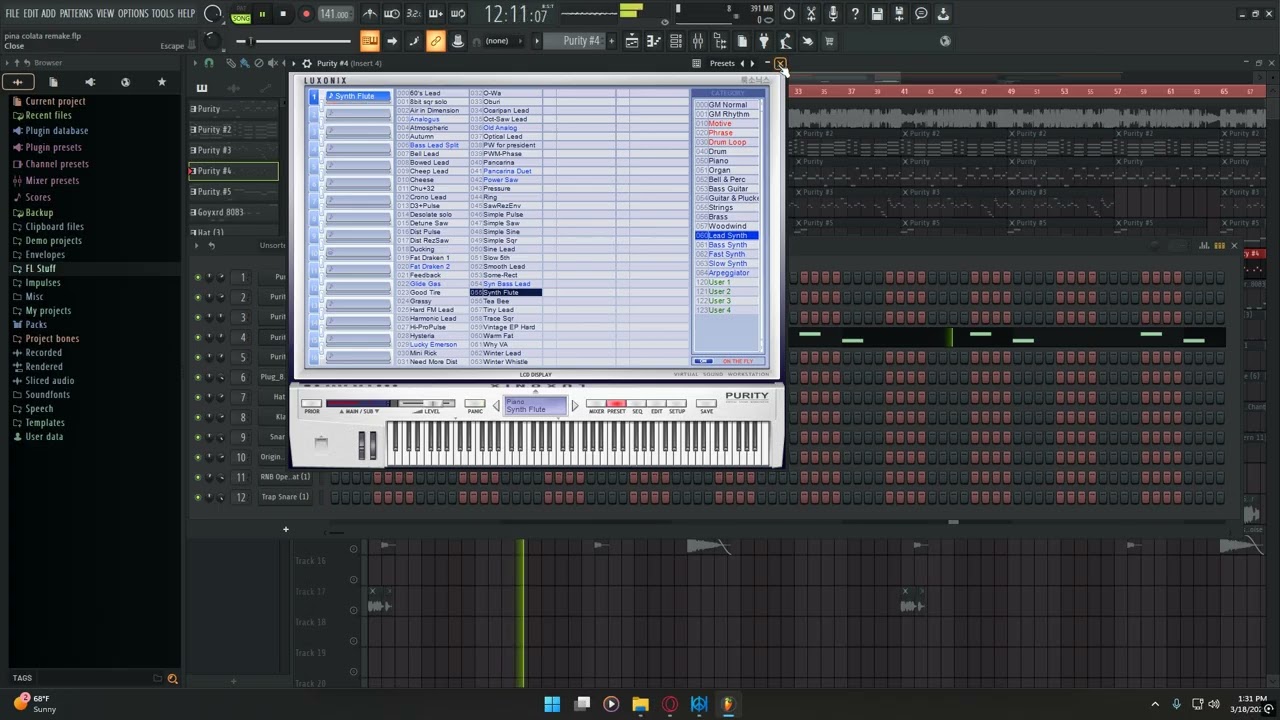The height and width of the screenshot is (720, 1280).
Task: Toggle the metronome icon
Action: [x=370, y=14]
